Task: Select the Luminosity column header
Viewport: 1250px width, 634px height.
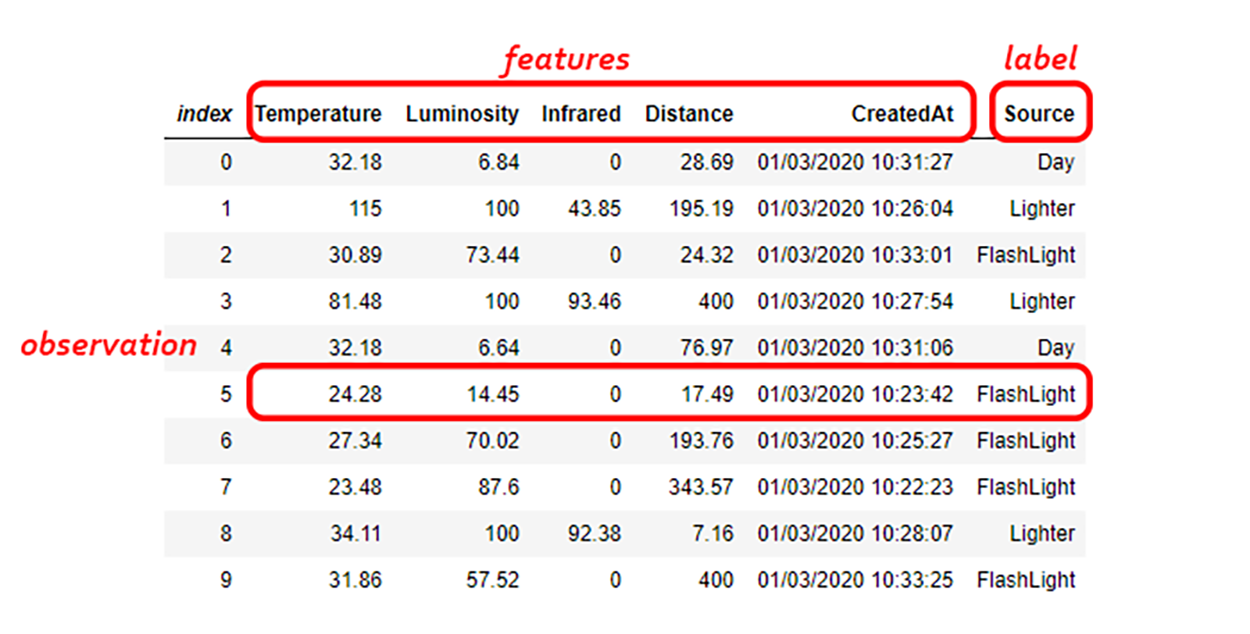Action: tap(462, 114)
